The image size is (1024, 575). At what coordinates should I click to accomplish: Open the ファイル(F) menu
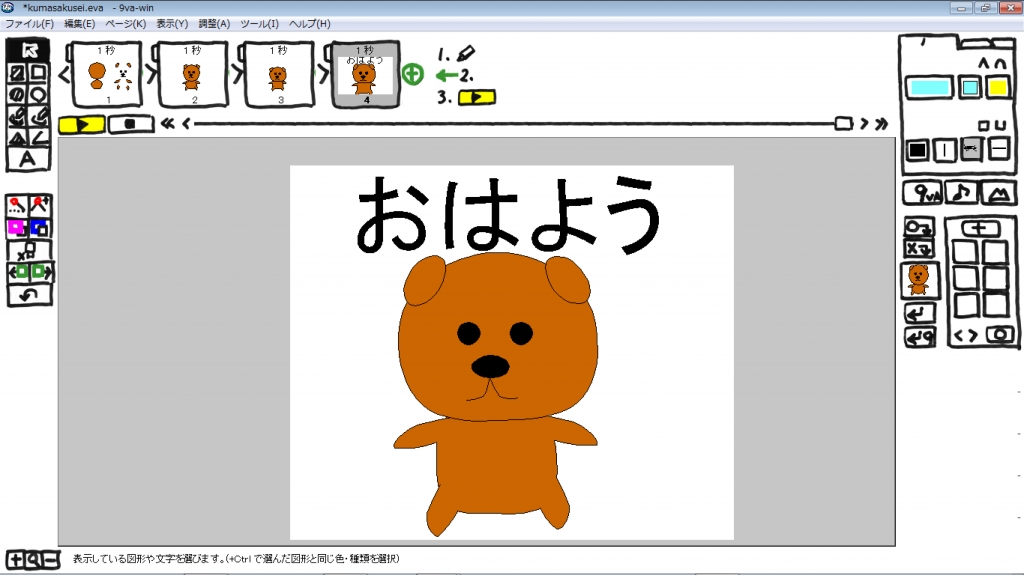pyautogui.click(x=30, y=23)
